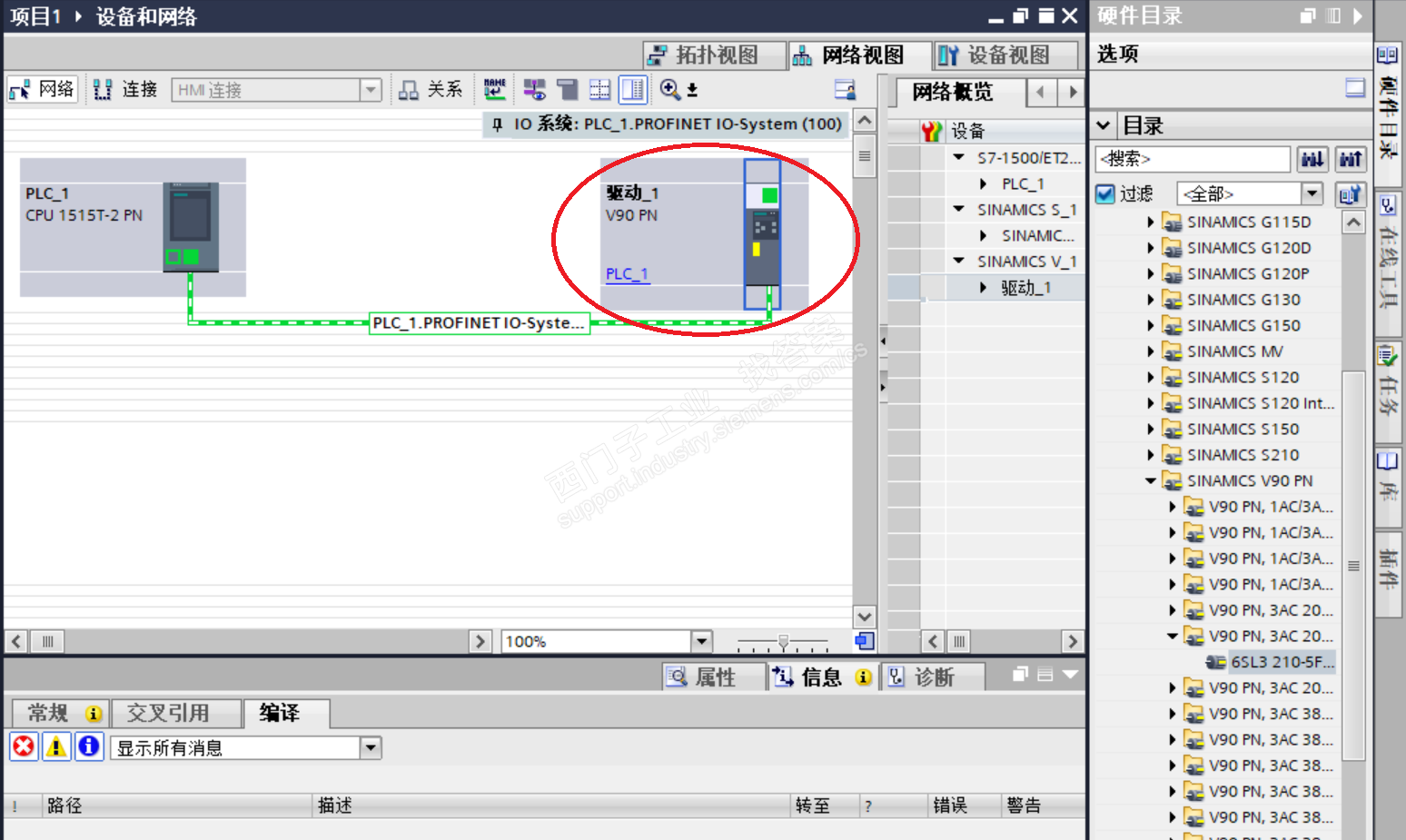
Task: Collapse SINAMICS V_1 node in overview
Action: point(958,262)
